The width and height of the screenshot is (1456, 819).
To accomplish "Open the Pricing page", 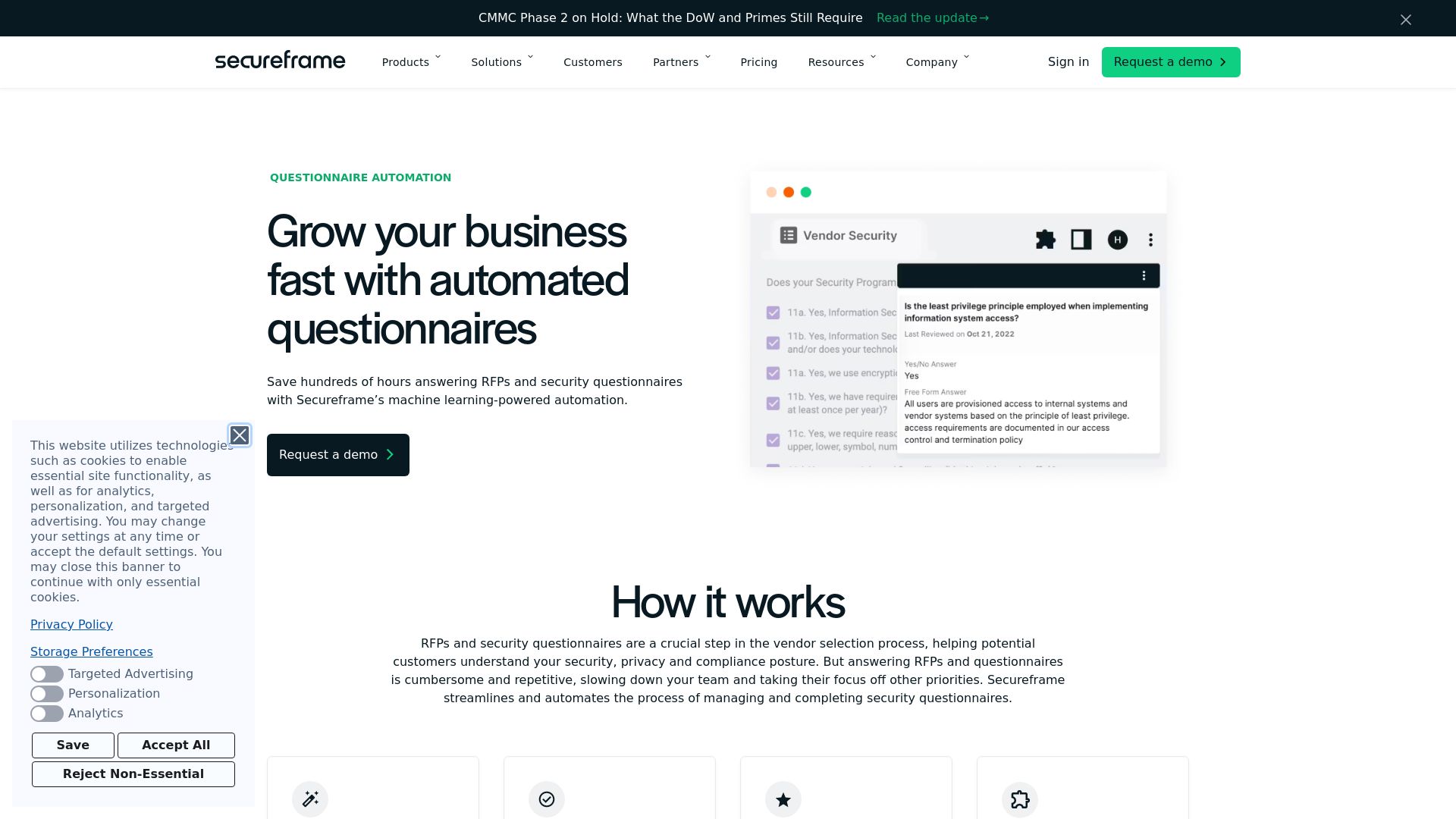I will [759, 62].
